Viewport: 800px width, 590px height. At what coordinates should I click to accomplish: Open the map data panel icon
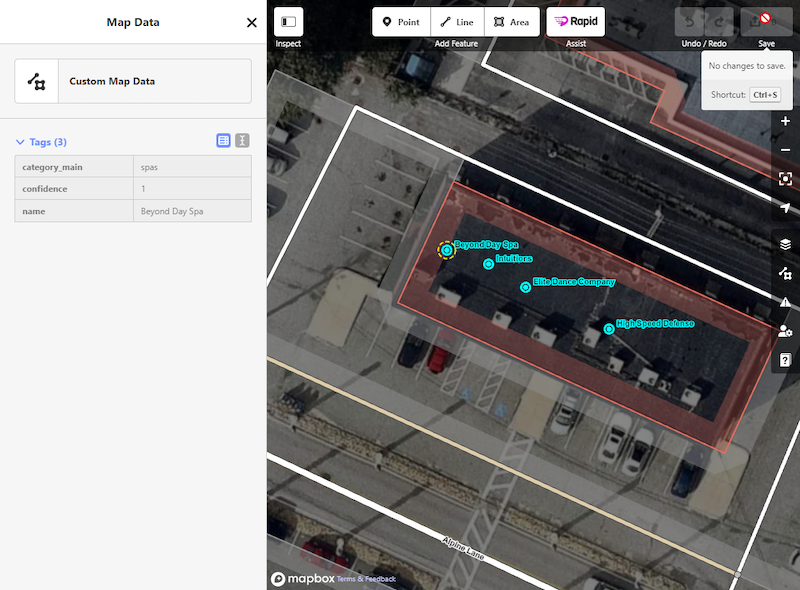click(785, 274)
